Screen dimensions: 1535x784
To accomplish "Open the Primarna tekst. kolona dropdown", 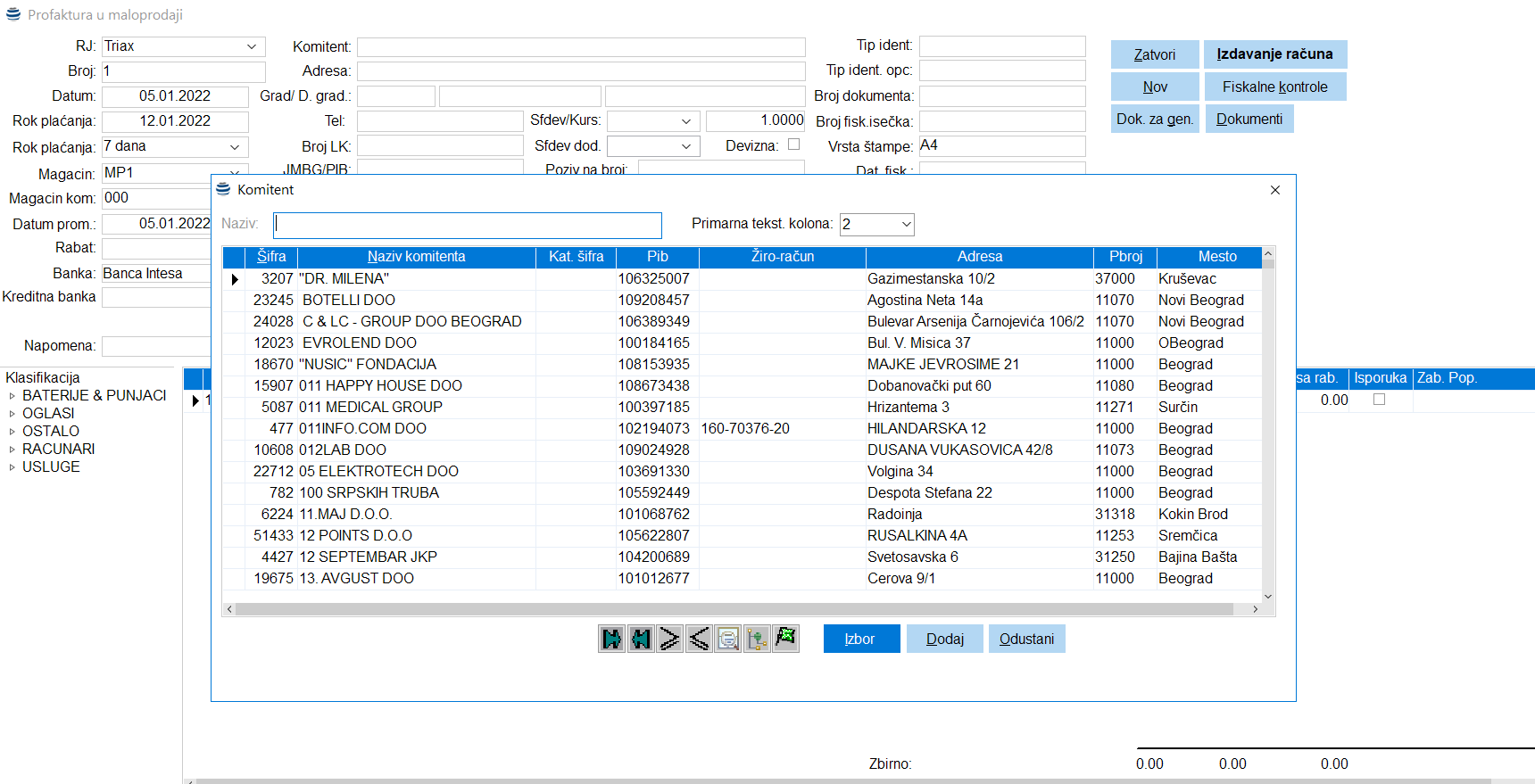I will (x=906, y=225).
